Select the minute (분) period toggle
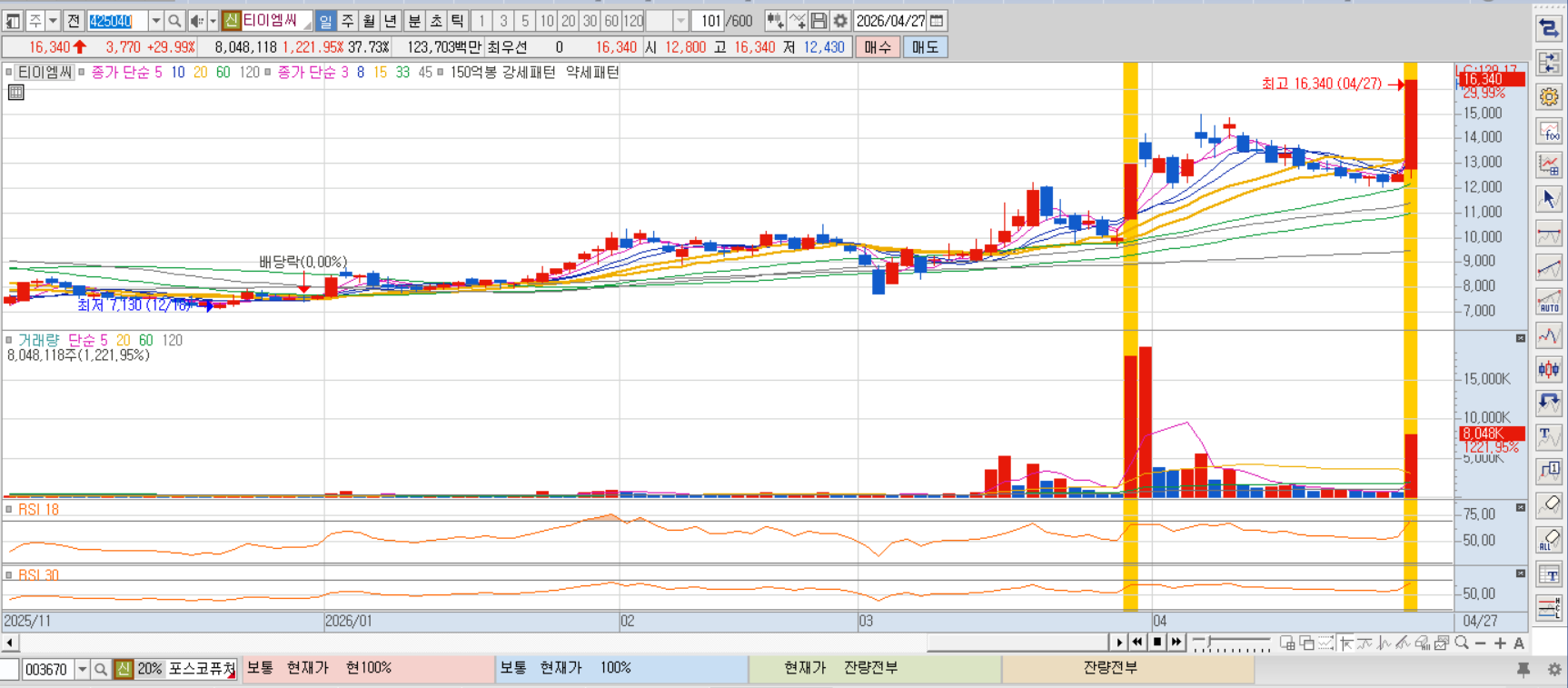Image resolution: width=1568 pixels, height=688 pixels. pos(414,20)
